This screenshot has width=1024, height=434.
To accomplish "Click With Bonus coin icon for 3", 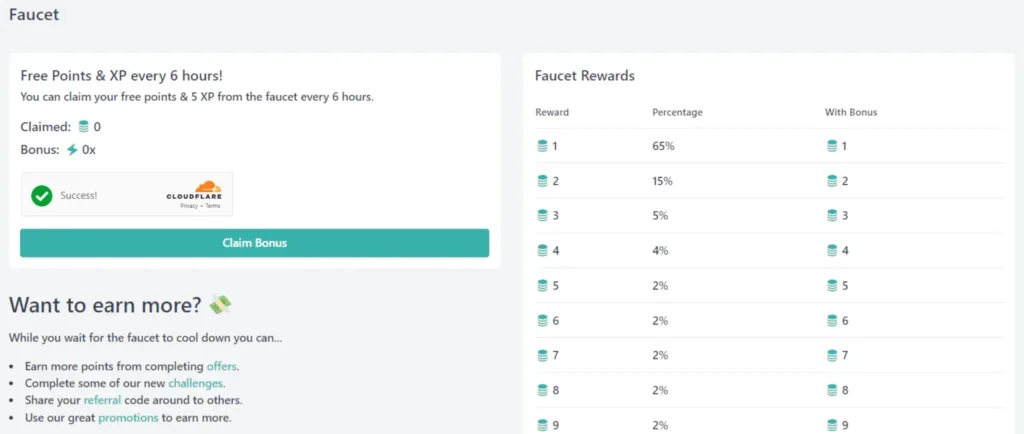I will tap(832, 216).
